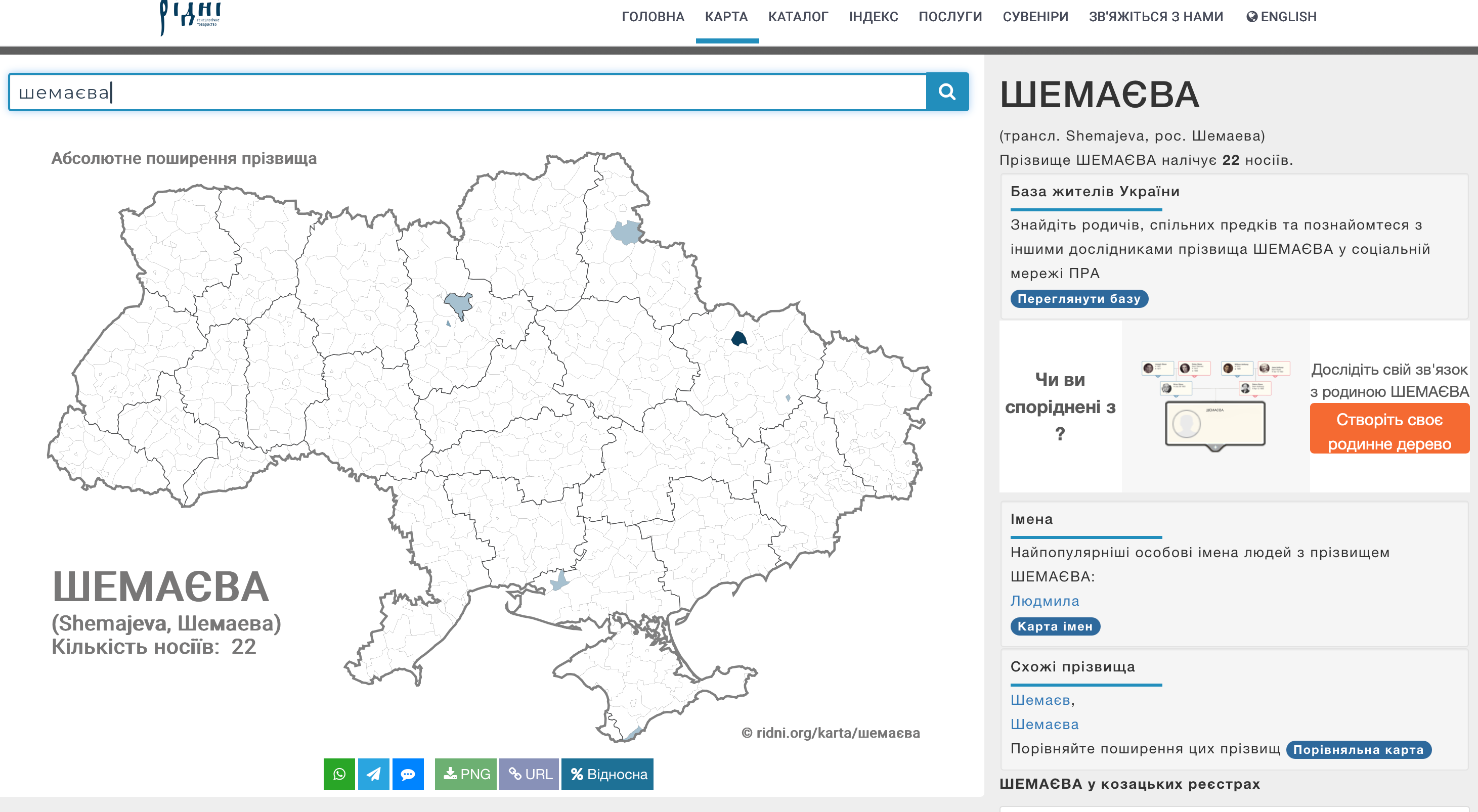The height and width of the screenshot is (812, 1478).
Task: Click the Створіть своє родинне дерево button
Action: coord(1389,431)
